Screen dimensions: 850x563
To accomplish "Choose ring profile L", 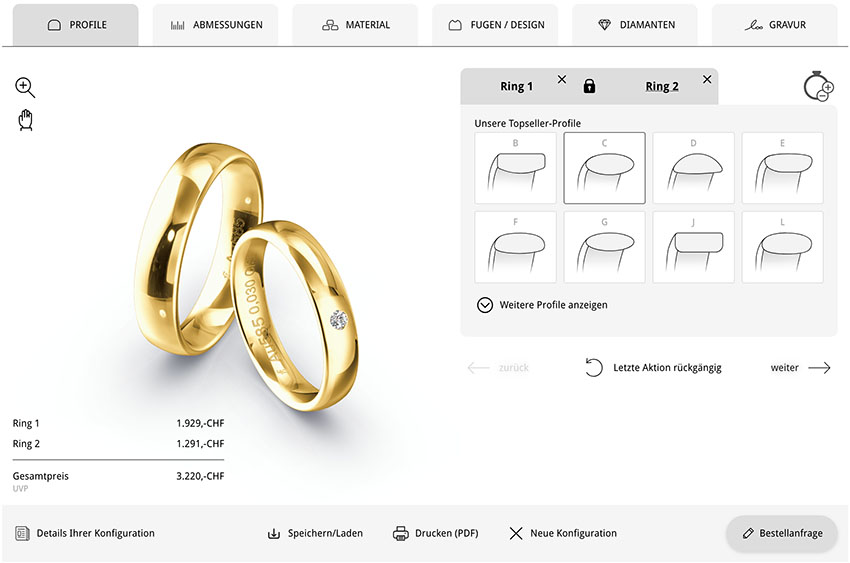I will point(782,247).
